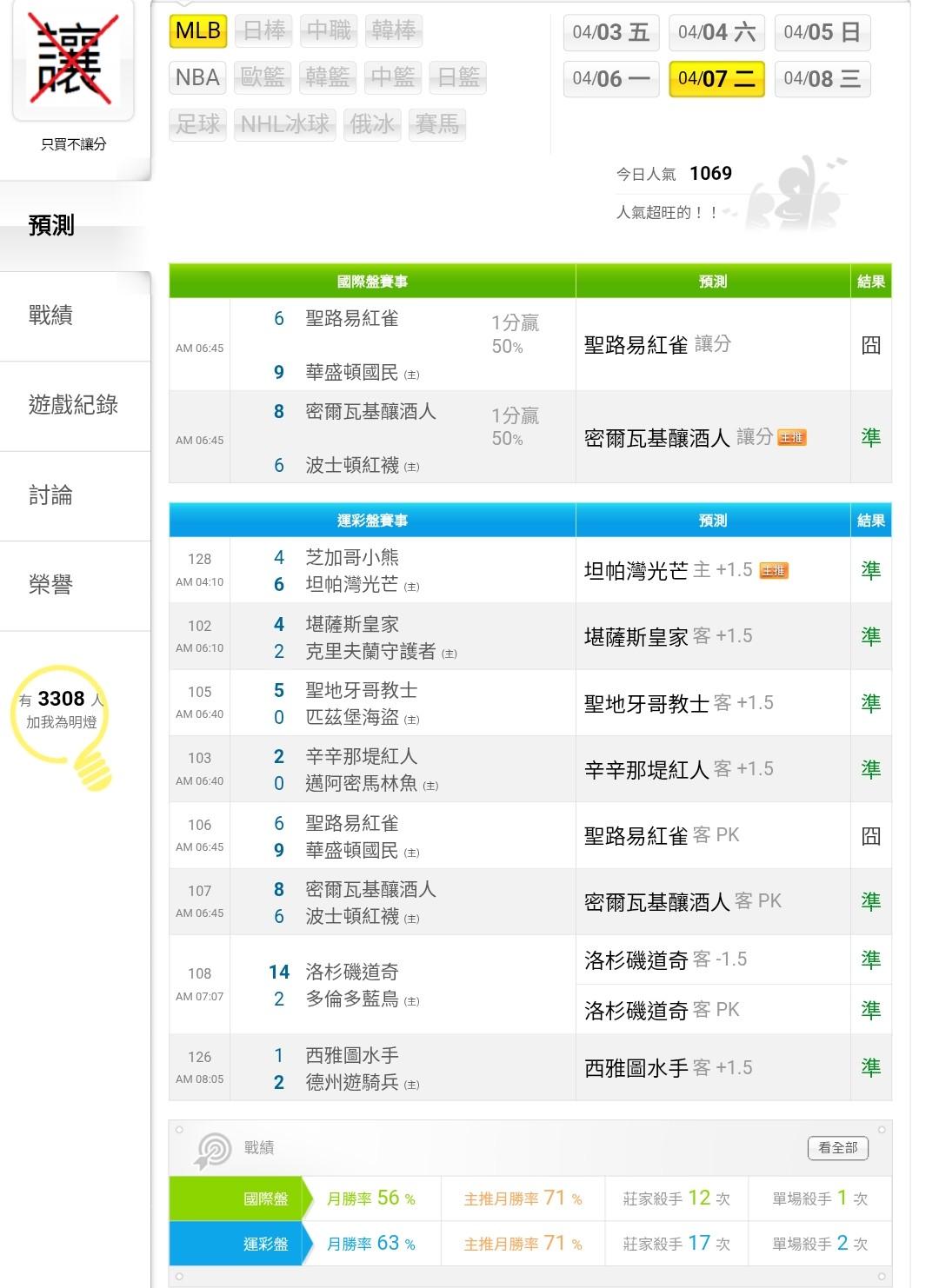This screenshot has width=939, height=1288.
Task: Open the 戰績 sidebar tab
Action: [50, 315]
